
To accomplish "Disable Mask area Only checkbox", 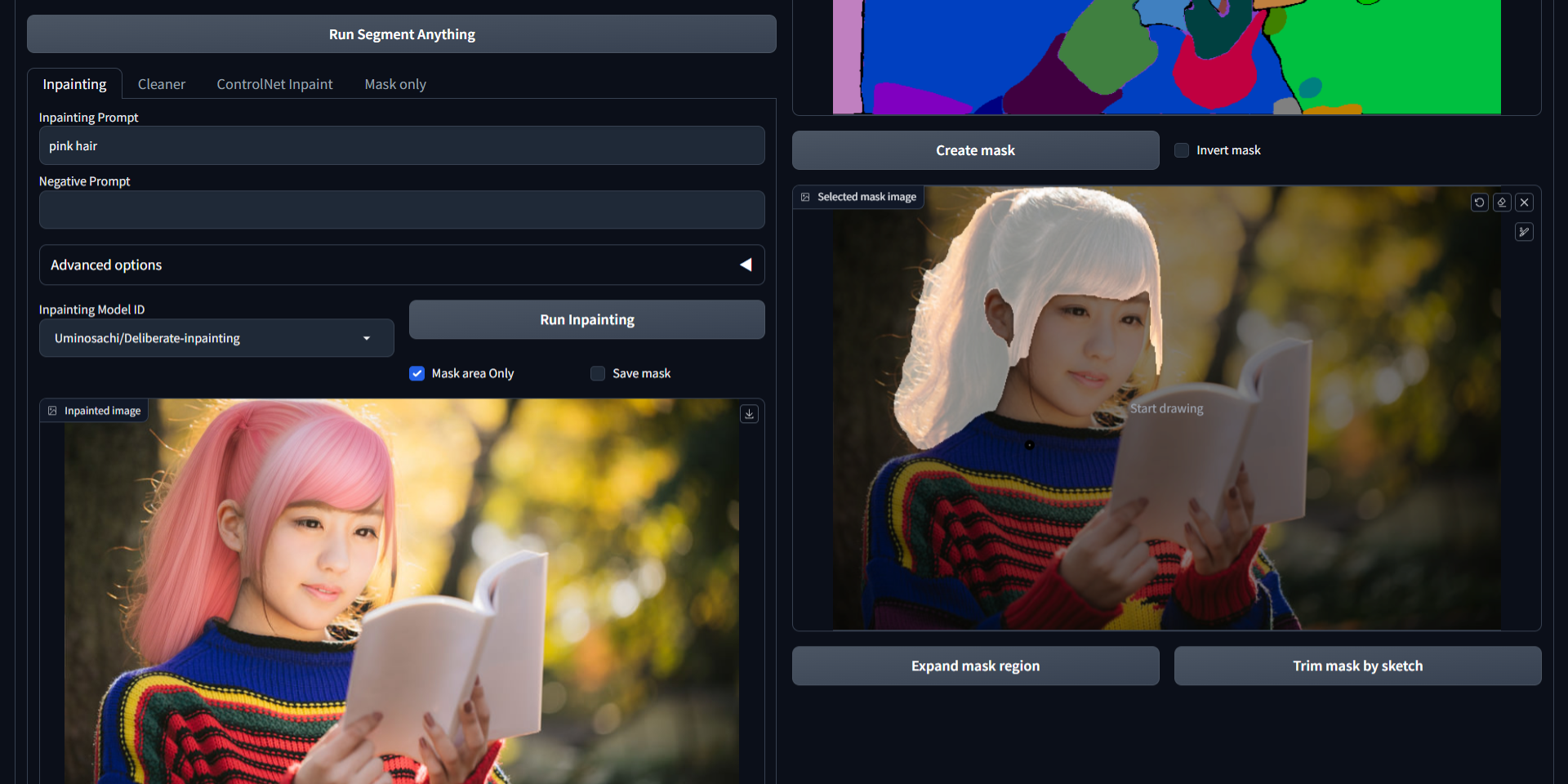I will tap(417, 373).
